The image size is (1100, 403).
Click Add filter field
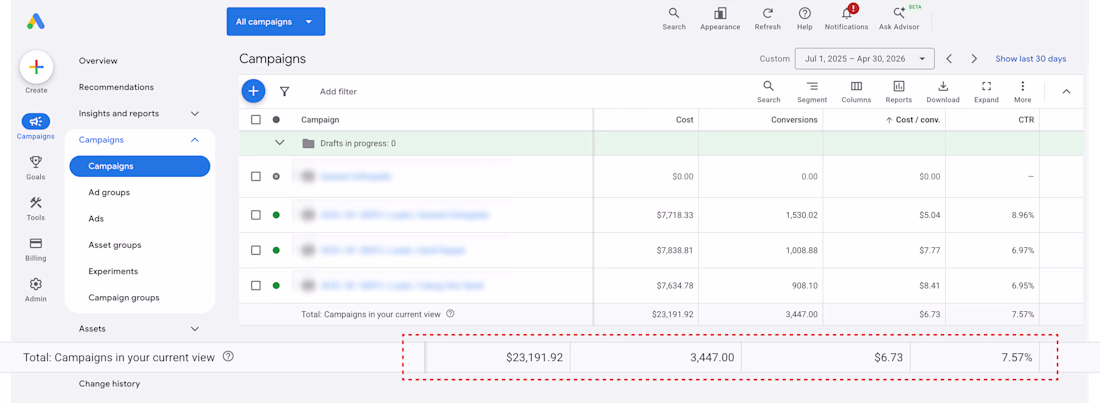point(338,91)
